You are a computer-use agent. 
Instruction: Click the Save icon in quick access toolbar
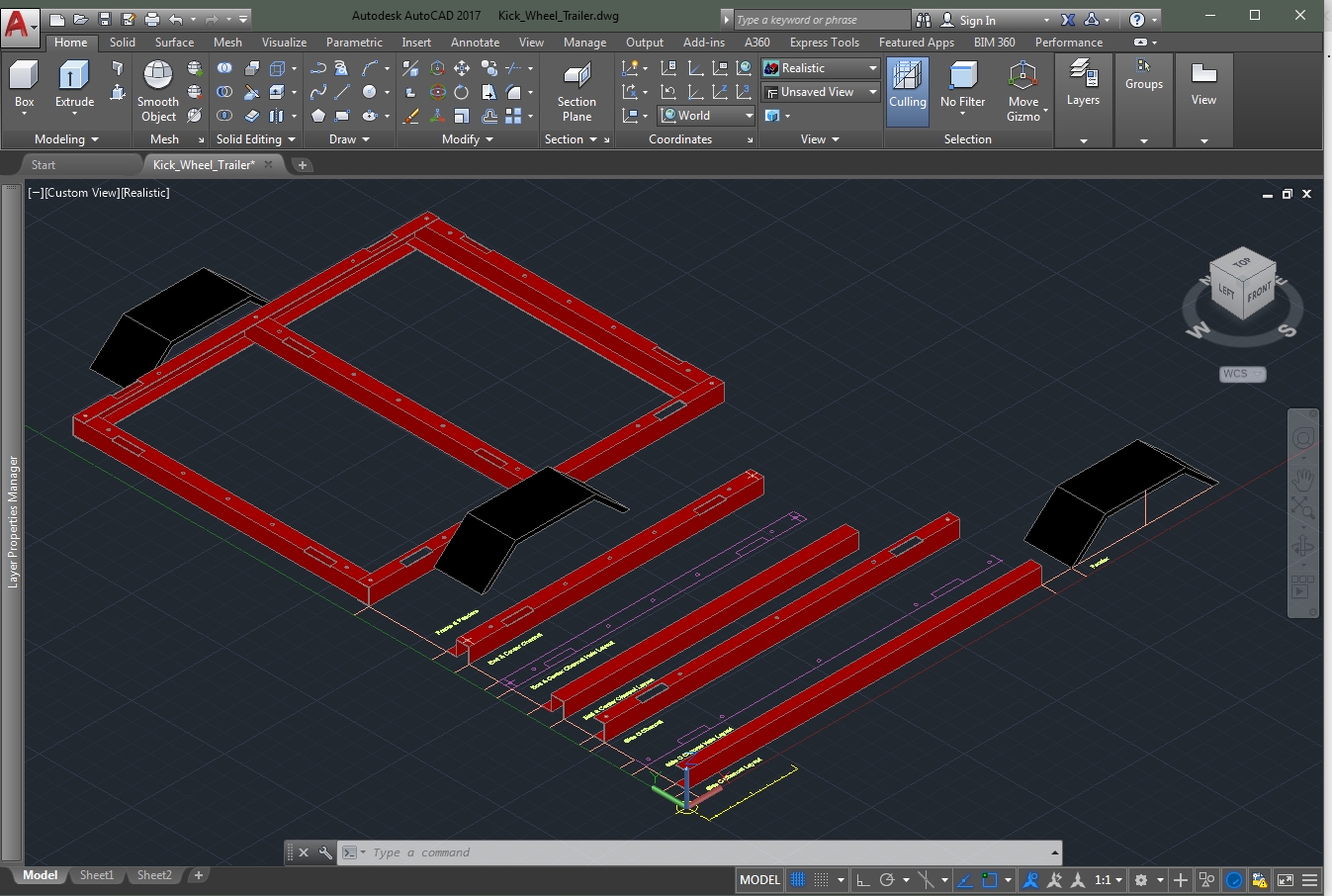click(104, 19)
